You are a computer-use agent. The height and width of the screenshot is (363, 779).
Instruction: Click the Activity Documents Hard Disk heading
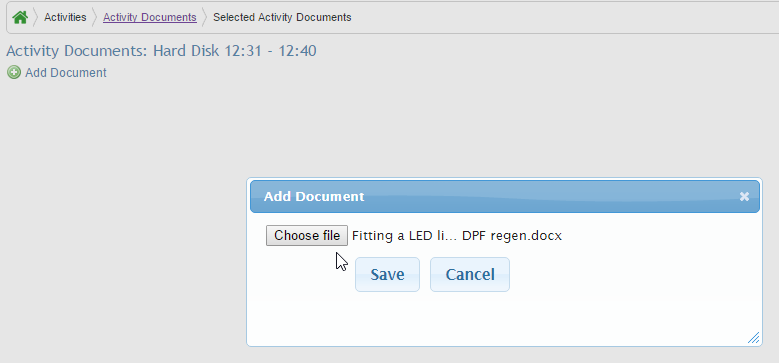161,51
